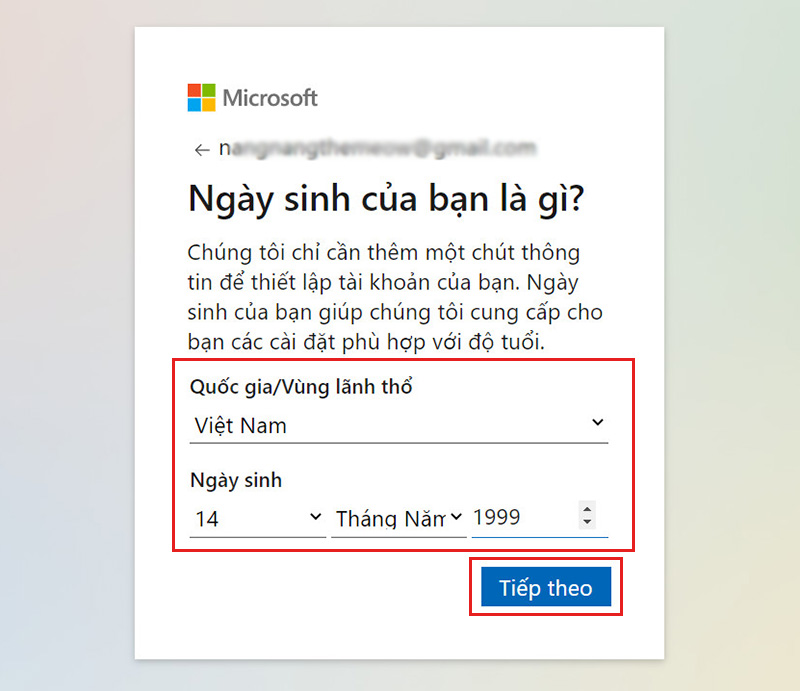Focus the year field containing 1999
This screenshot has width=800, height=691.
pyautogui.click(x=540, y=519)
